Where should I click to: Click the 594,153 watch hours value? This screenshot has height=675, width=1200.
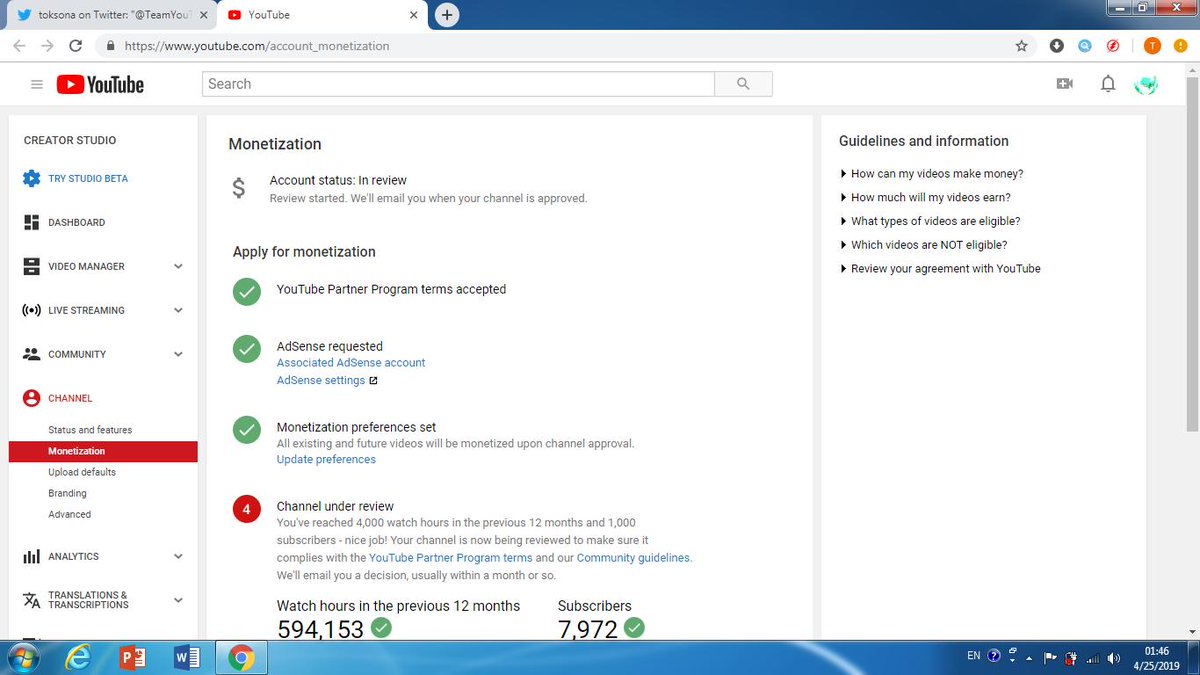coord(320,629)
